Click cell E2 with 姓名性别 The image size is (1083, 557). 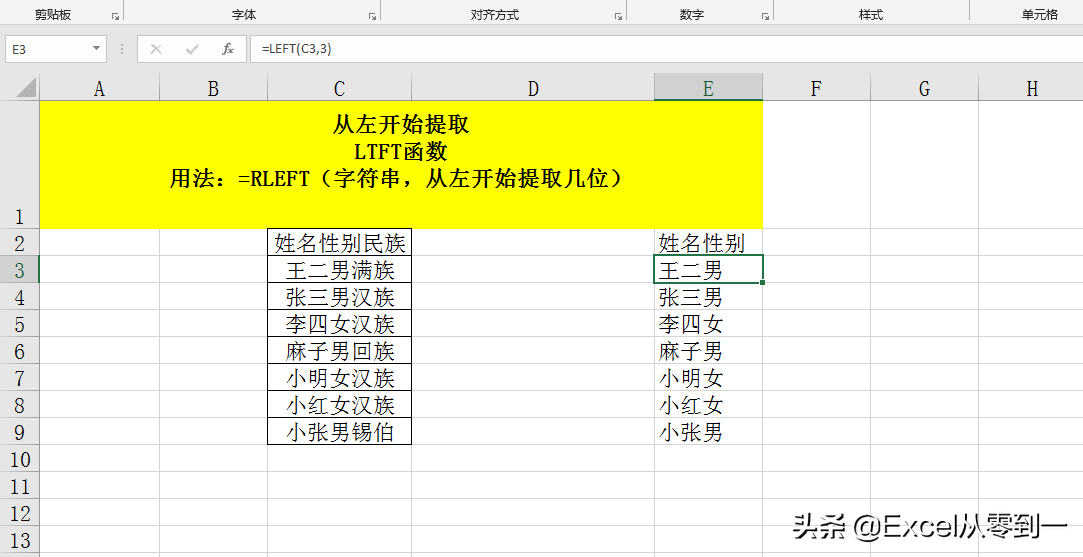[x=709, y=243]
